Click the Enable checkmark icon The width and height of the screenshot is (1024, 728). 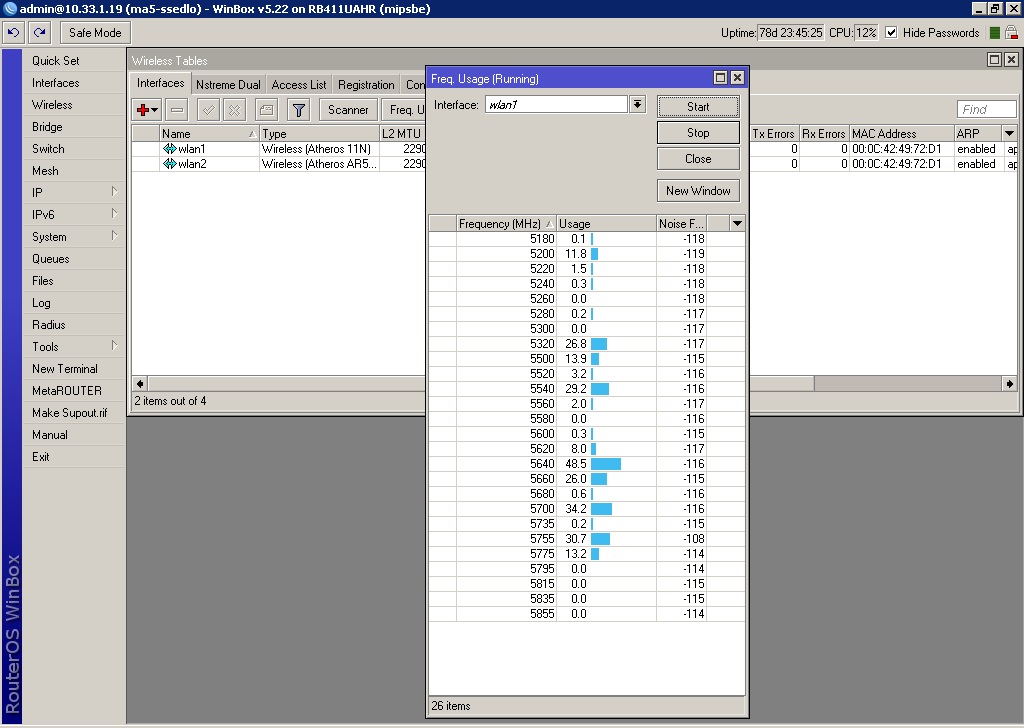point(209,110)
